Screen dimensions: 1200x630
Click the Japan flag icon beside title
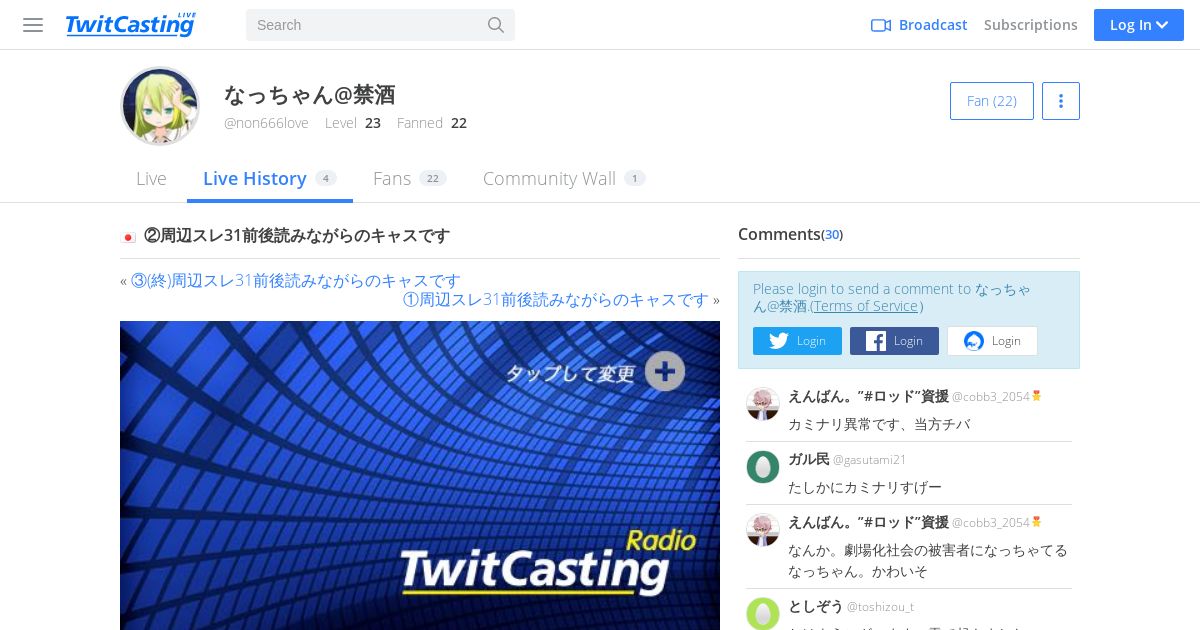[x=128, y=237]
